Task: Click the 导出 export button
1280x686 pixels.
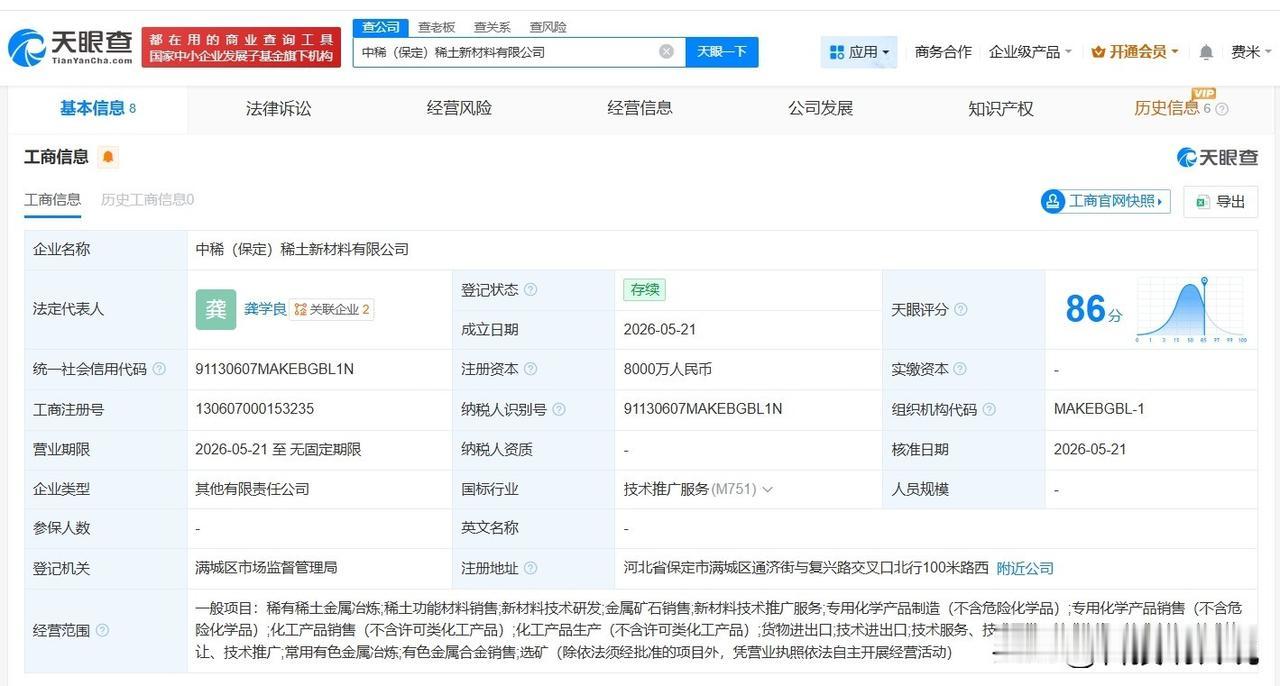Action: point(1220,201)
